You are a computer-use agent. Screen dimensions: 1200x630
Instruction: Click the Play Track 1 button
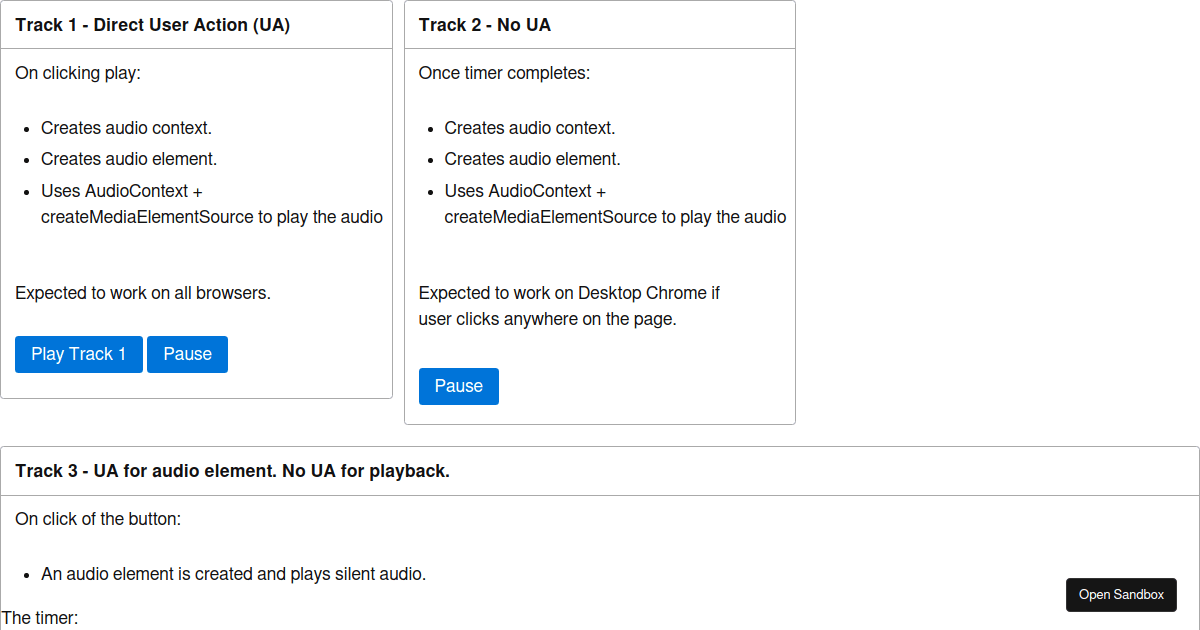point(79,354)
